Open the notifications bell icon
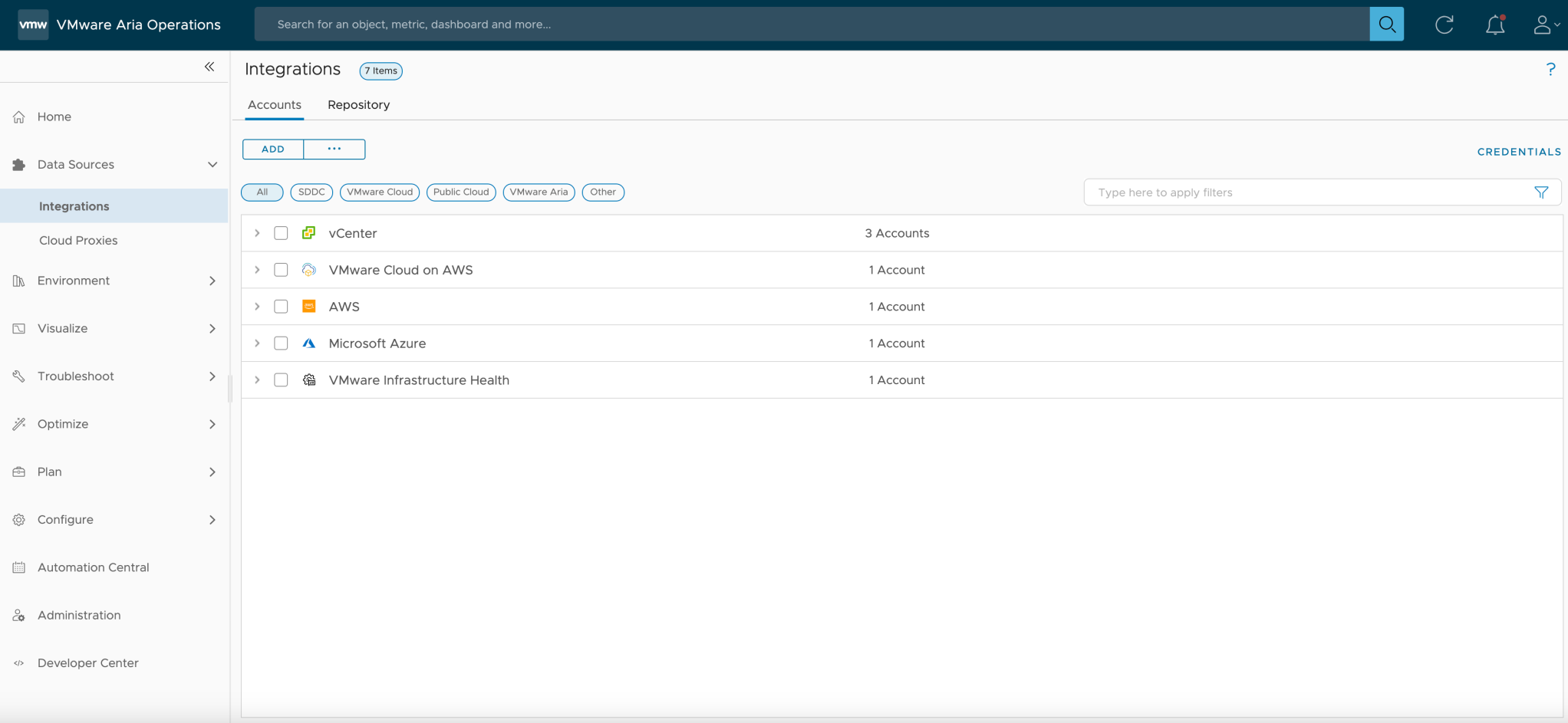This screenshot has height=723, width=1568. pyautogui.click(x=1494, y=25)
